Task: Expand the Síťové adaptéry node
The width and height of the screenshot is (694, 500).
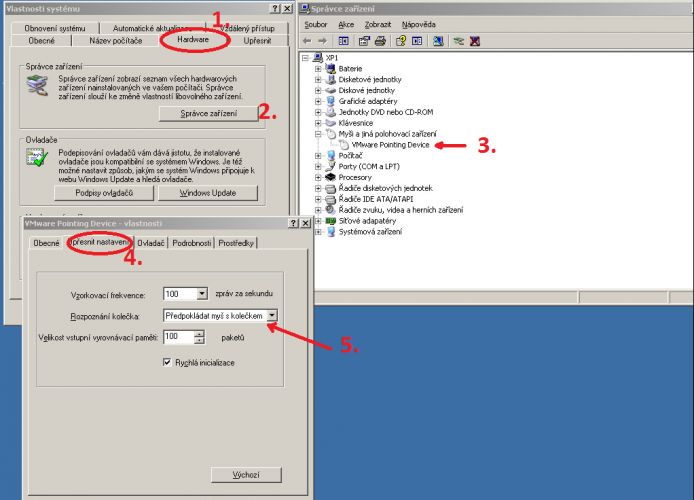Action: point(318,221)
